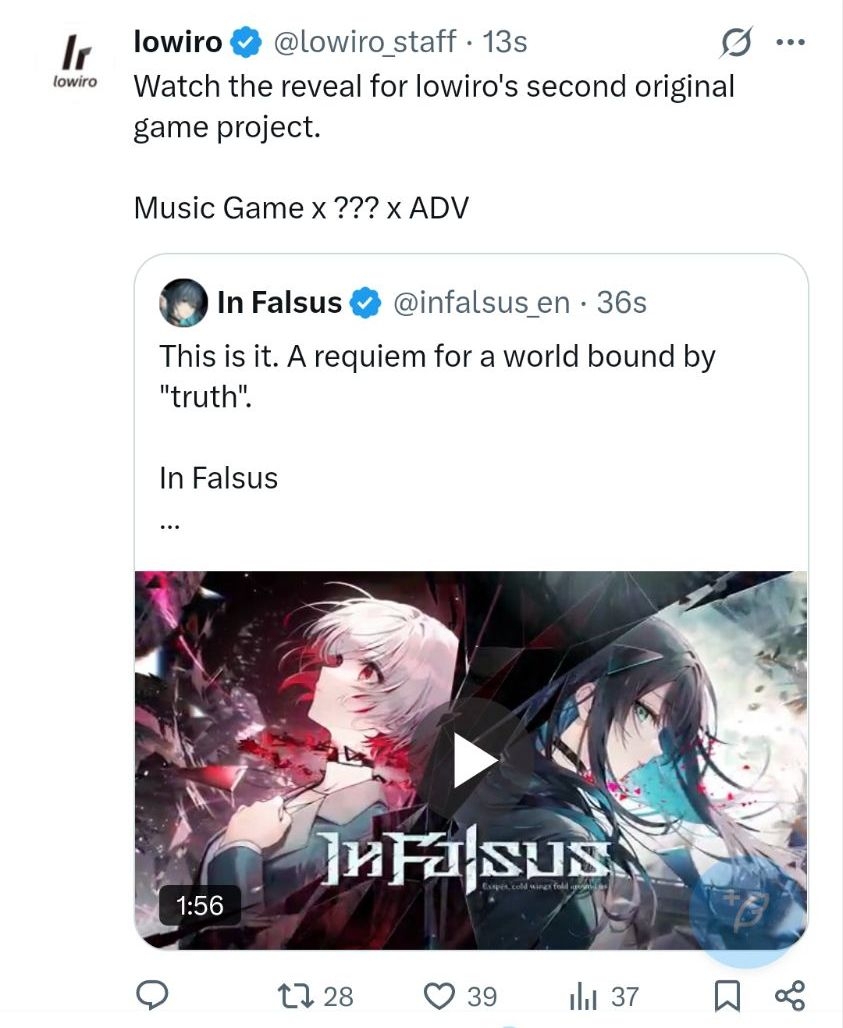The width and height of the screenshot is (843, 1028).
Task: Click the Grok slash-circle icon
Action: coord(735,43)
